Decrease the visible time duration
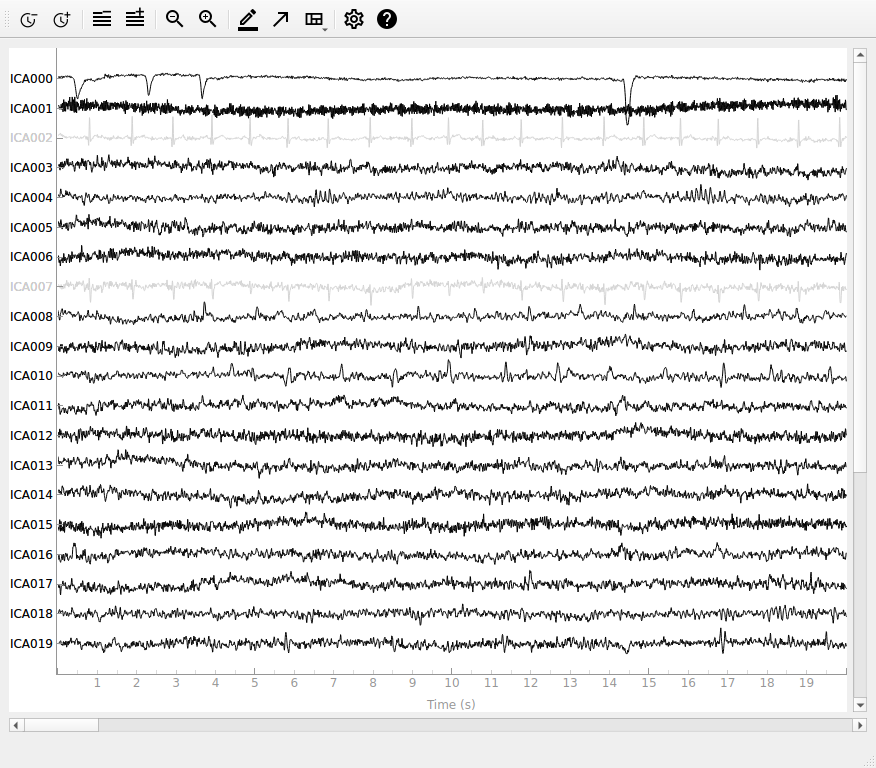The image size is (876, 768). tap(28, 20)
